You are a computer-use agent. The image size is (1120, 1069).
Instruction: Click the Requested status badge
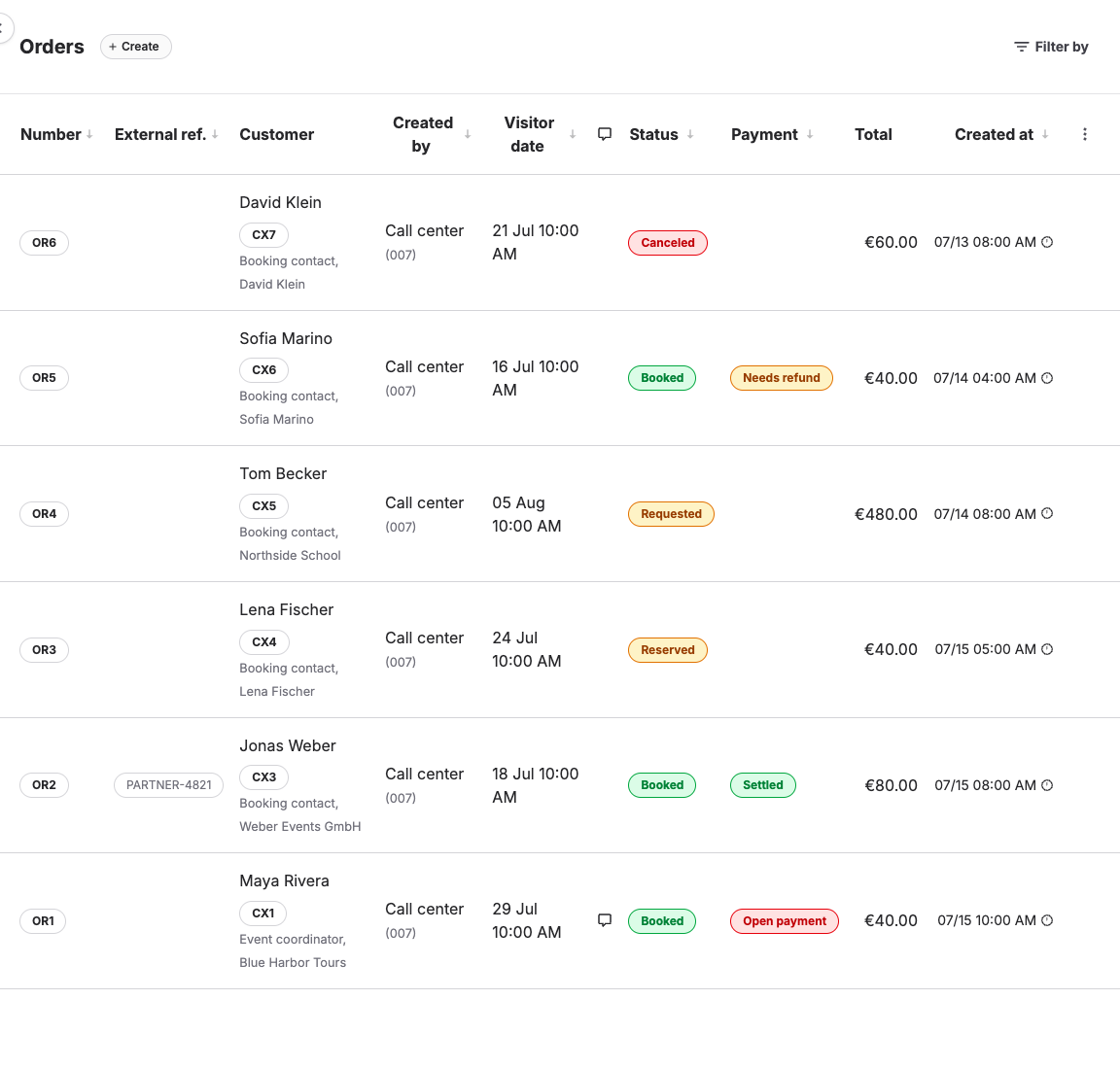[671, 514]
